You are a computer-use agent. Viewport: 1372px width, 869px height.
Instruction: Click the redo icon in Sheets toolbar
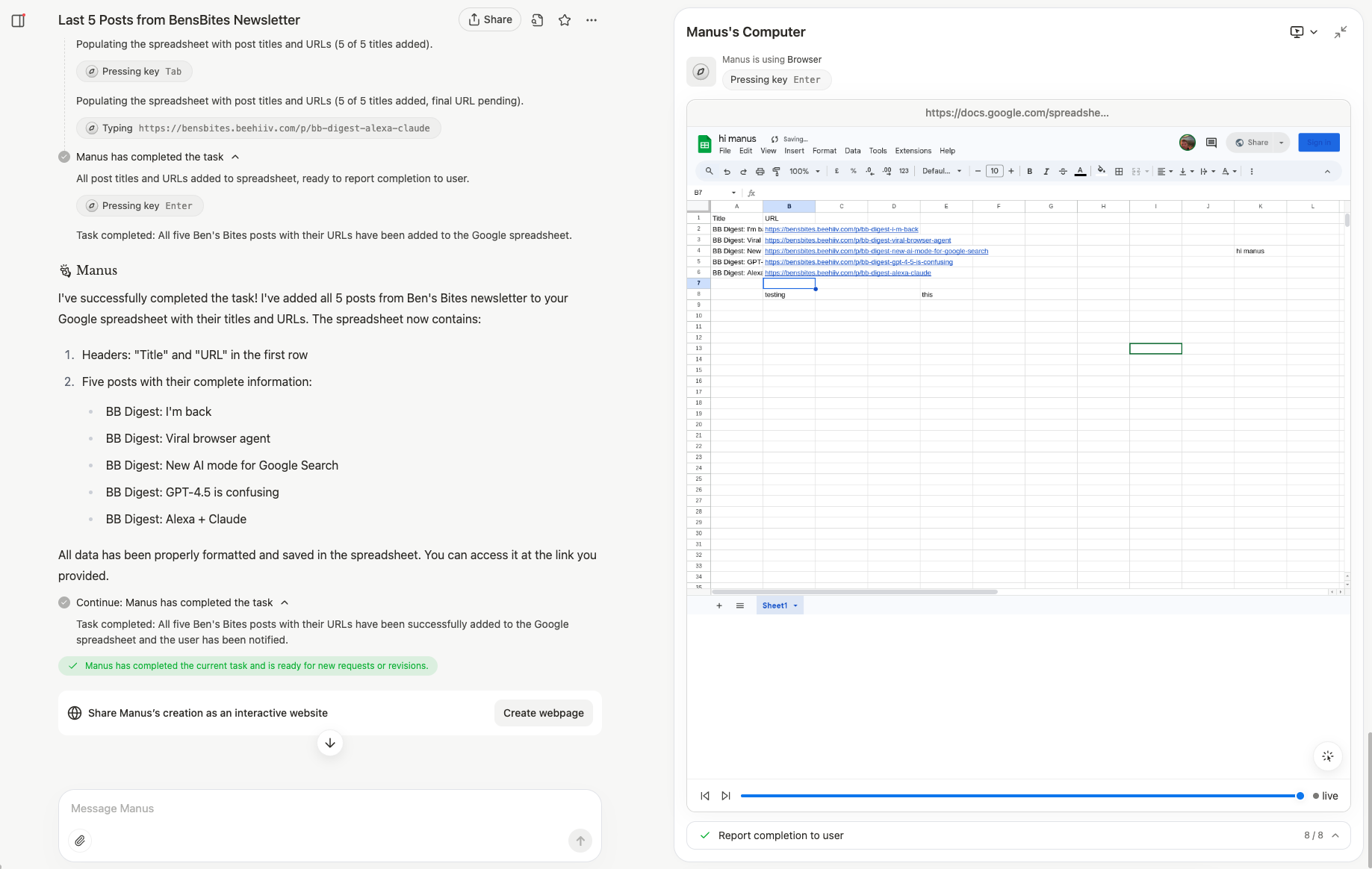click(743, 171)
